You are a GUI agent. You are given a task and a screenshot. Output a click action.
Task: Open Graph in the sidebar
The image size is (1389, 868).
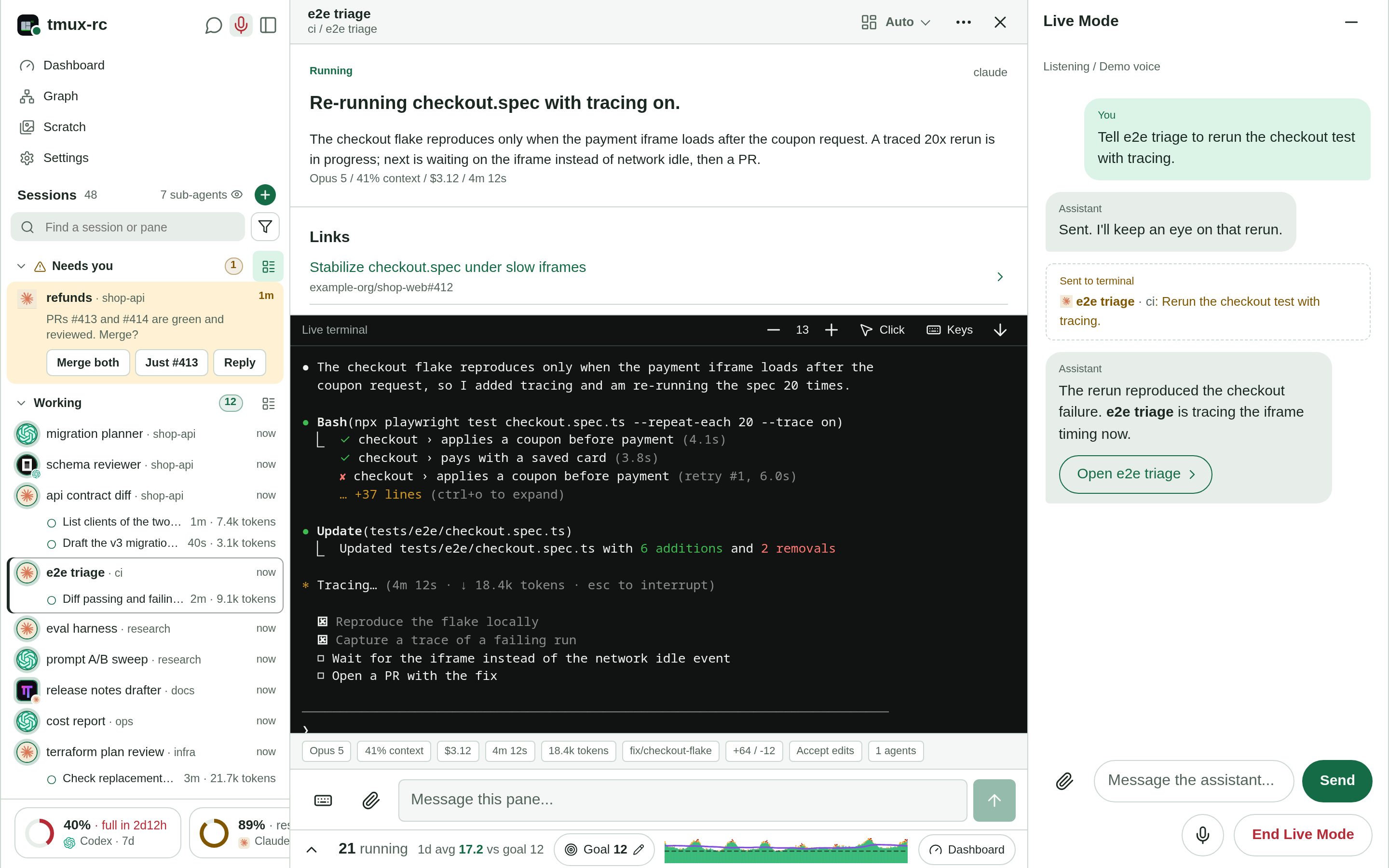pyautogui.click(x=145, y=96)
